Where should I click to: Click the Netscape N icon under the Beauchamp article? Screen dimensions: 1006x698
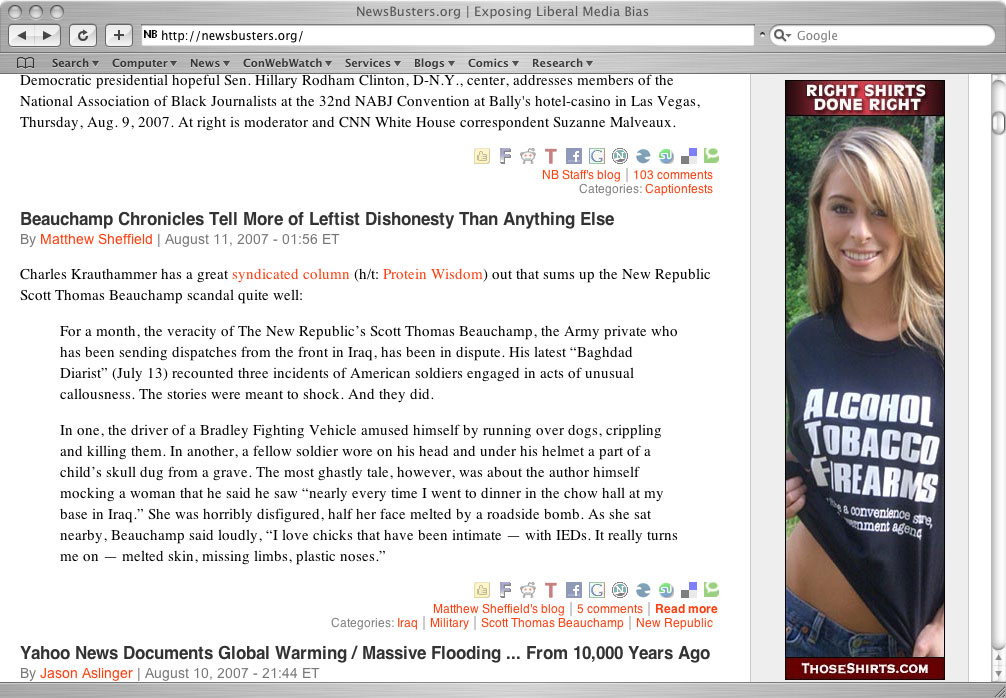[620, 590]
